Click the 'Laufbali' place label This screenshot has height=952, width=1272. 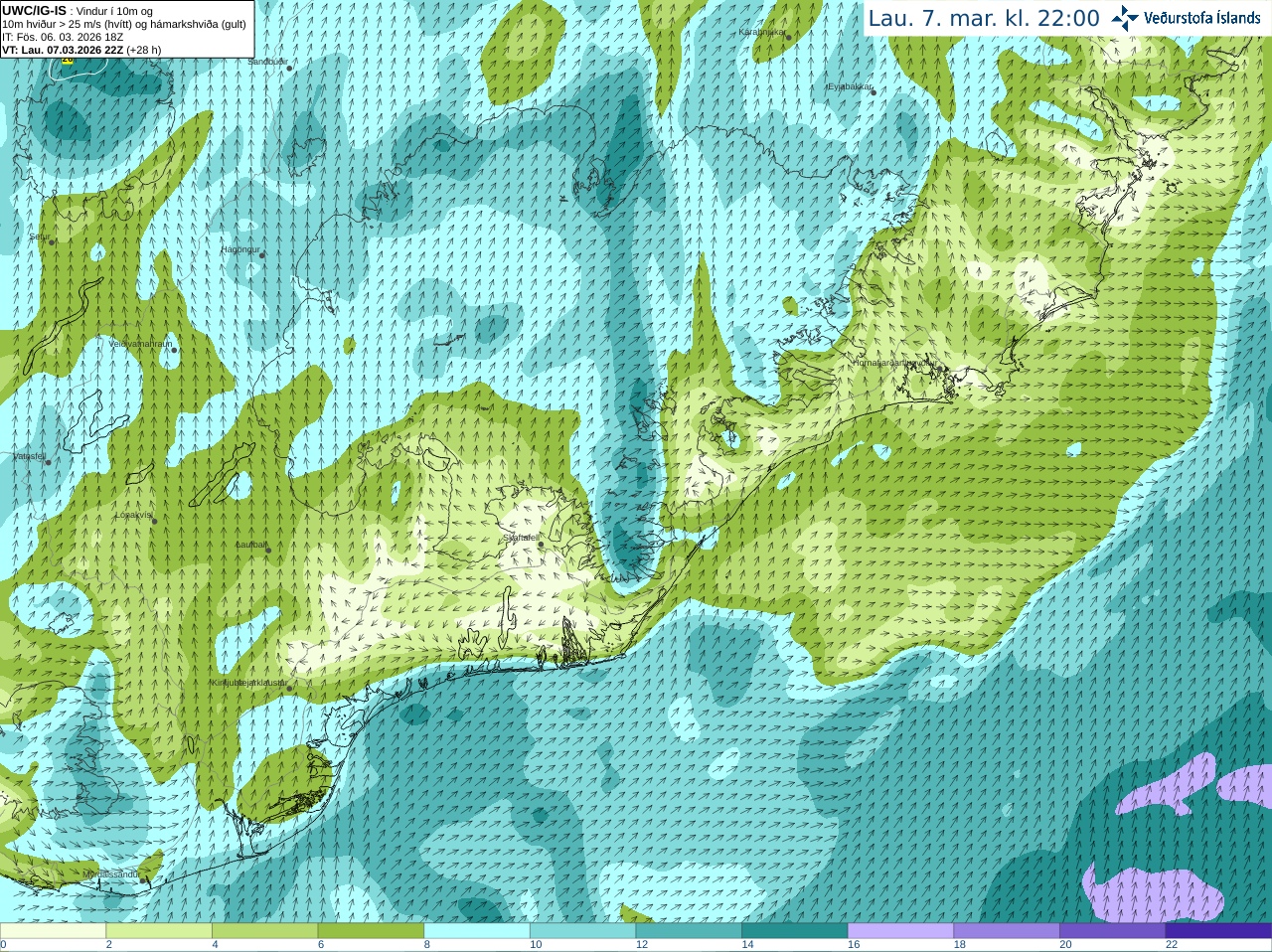click(251, 545)
